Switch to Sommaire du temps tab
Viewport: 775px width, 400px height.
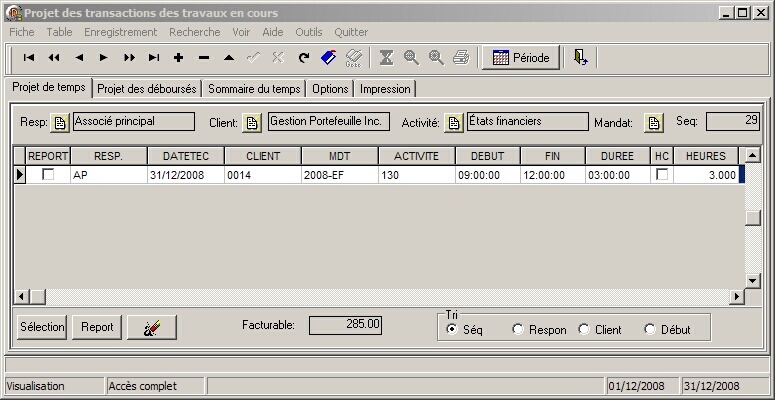point(254,89)
